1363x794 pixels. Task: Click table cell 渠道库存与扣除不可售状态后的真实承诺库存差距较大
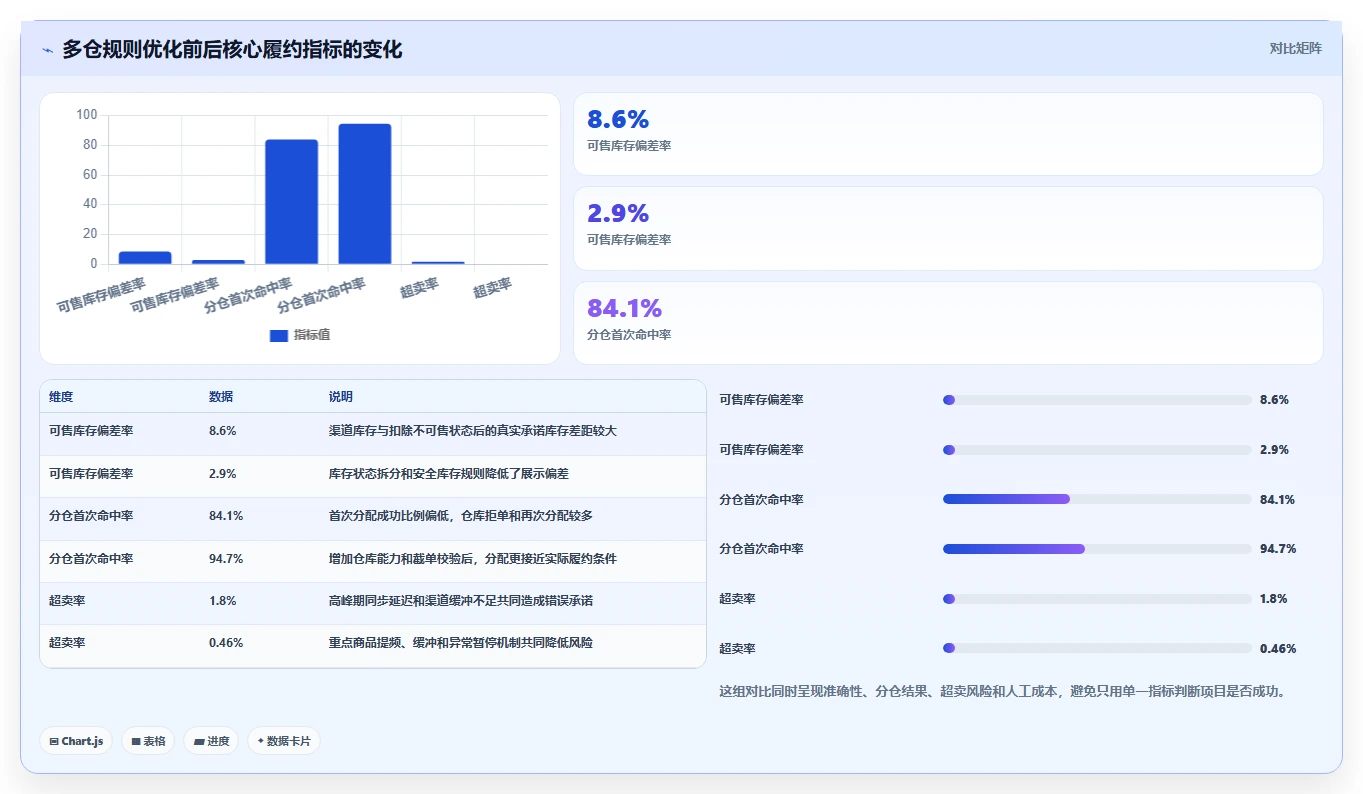click(x=473, y=431)
